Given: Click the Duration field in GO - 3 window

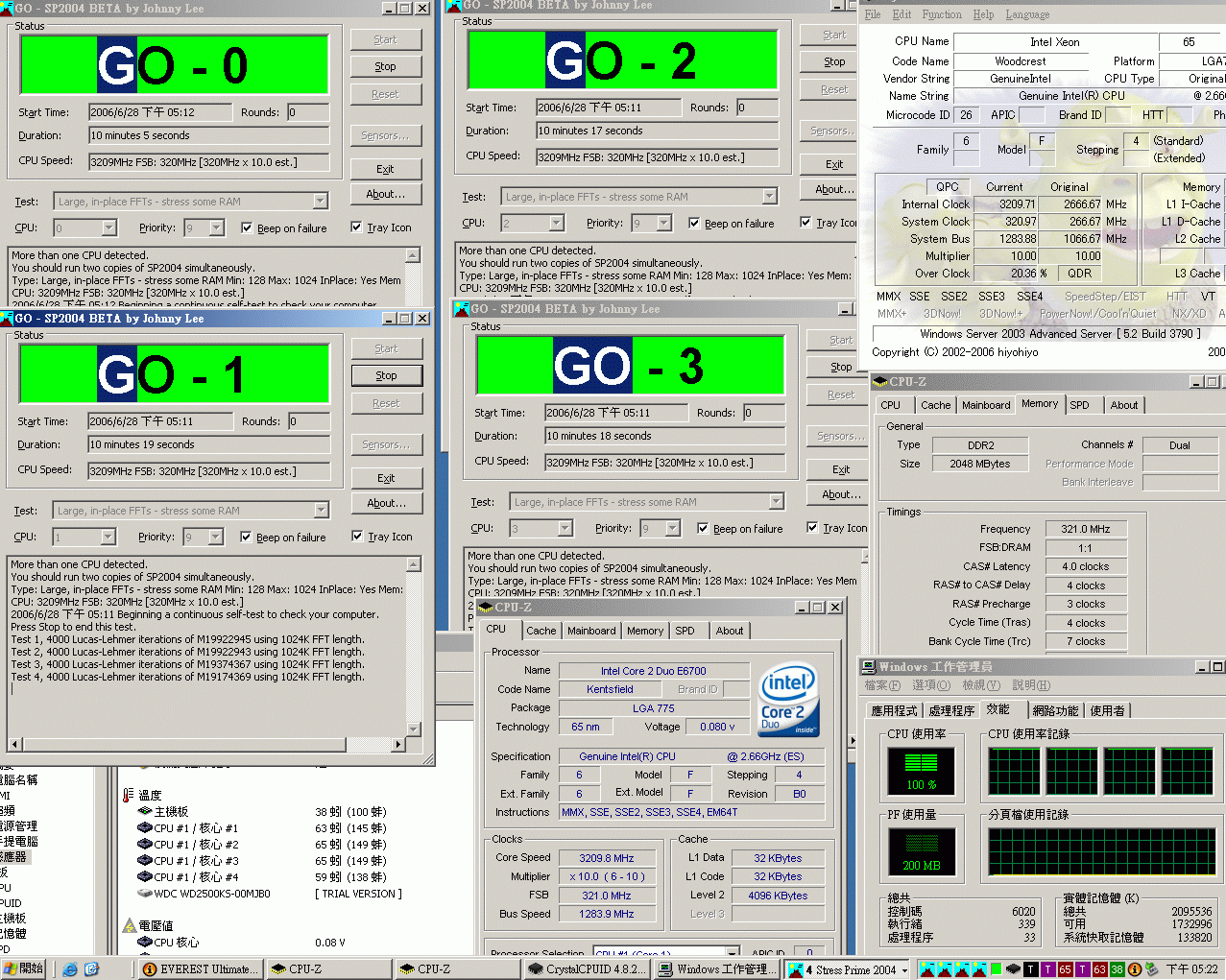Looking at the screenshot, I should (664, 436).
